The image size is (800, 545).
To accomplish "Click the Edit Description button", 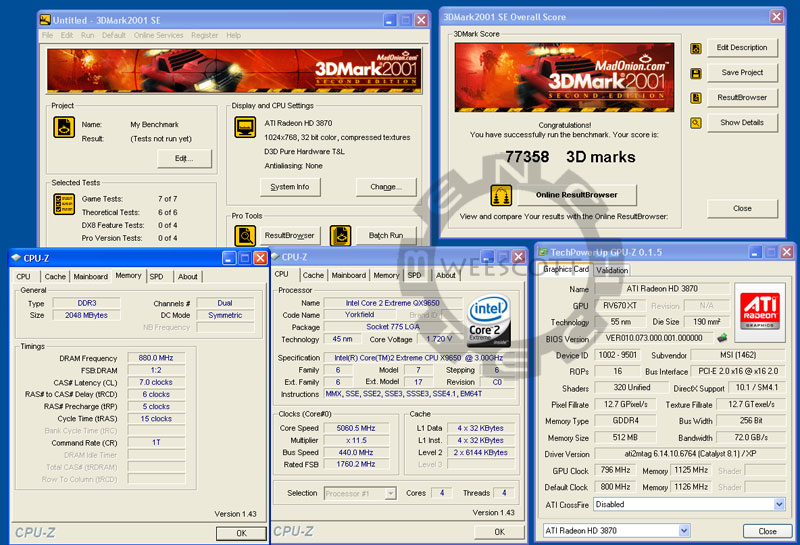I will click(742, 47).
